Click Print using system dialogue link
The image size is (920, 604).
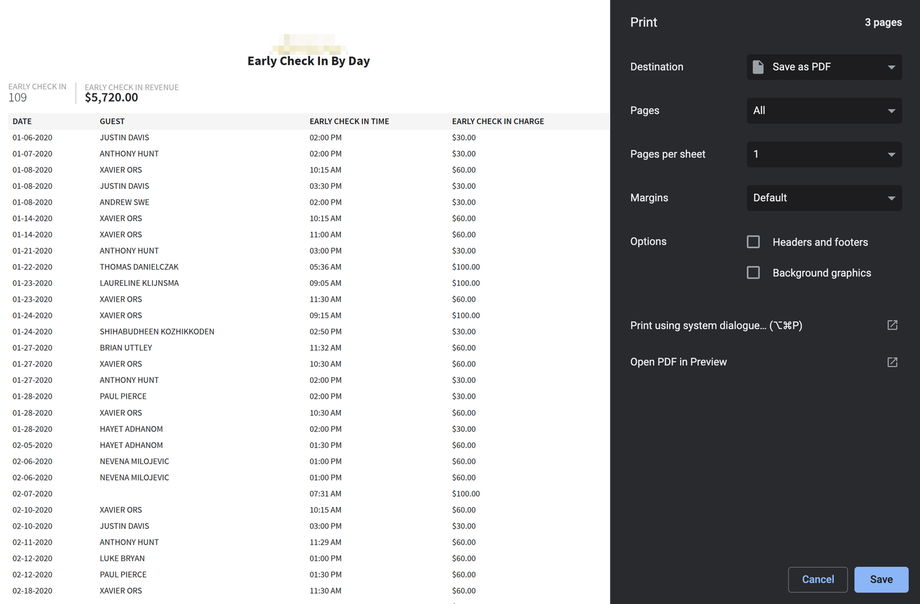click(716, 325)
